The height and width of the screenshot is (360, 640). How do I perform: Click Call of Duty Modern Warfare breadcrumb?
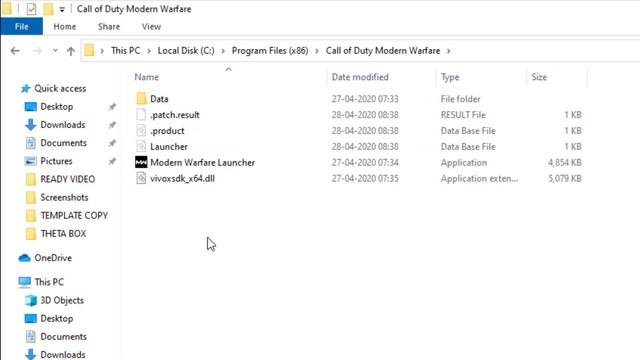click(383, 51)
